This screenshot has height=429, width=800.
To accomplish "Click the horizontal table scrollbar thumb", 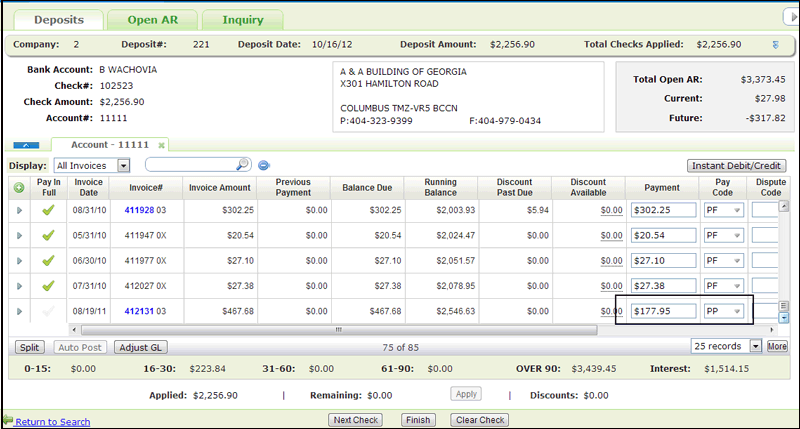I will click(339, 330).
